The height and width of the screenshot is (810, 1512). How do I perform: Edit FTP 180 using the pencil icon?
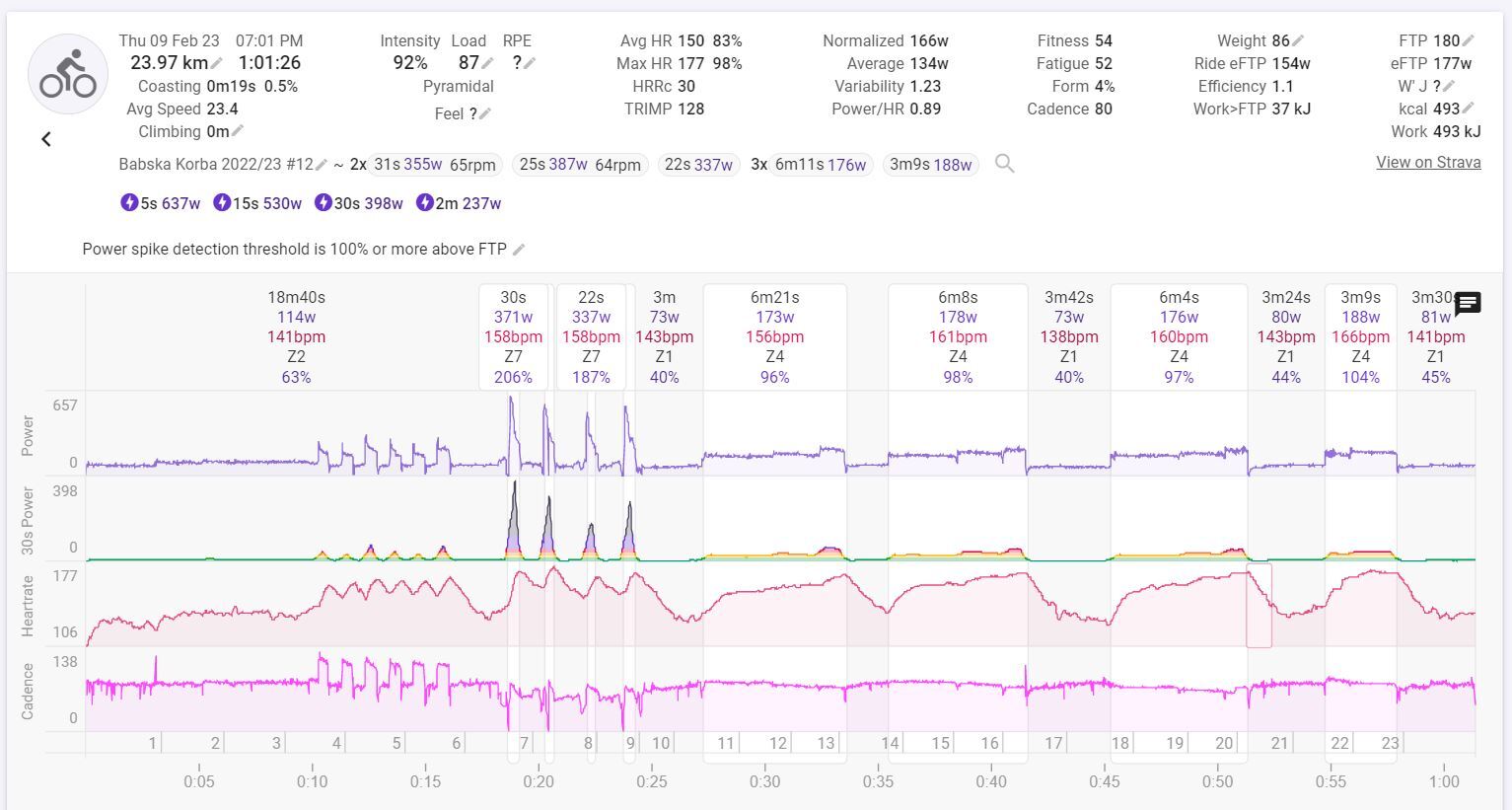point(1469,40)
